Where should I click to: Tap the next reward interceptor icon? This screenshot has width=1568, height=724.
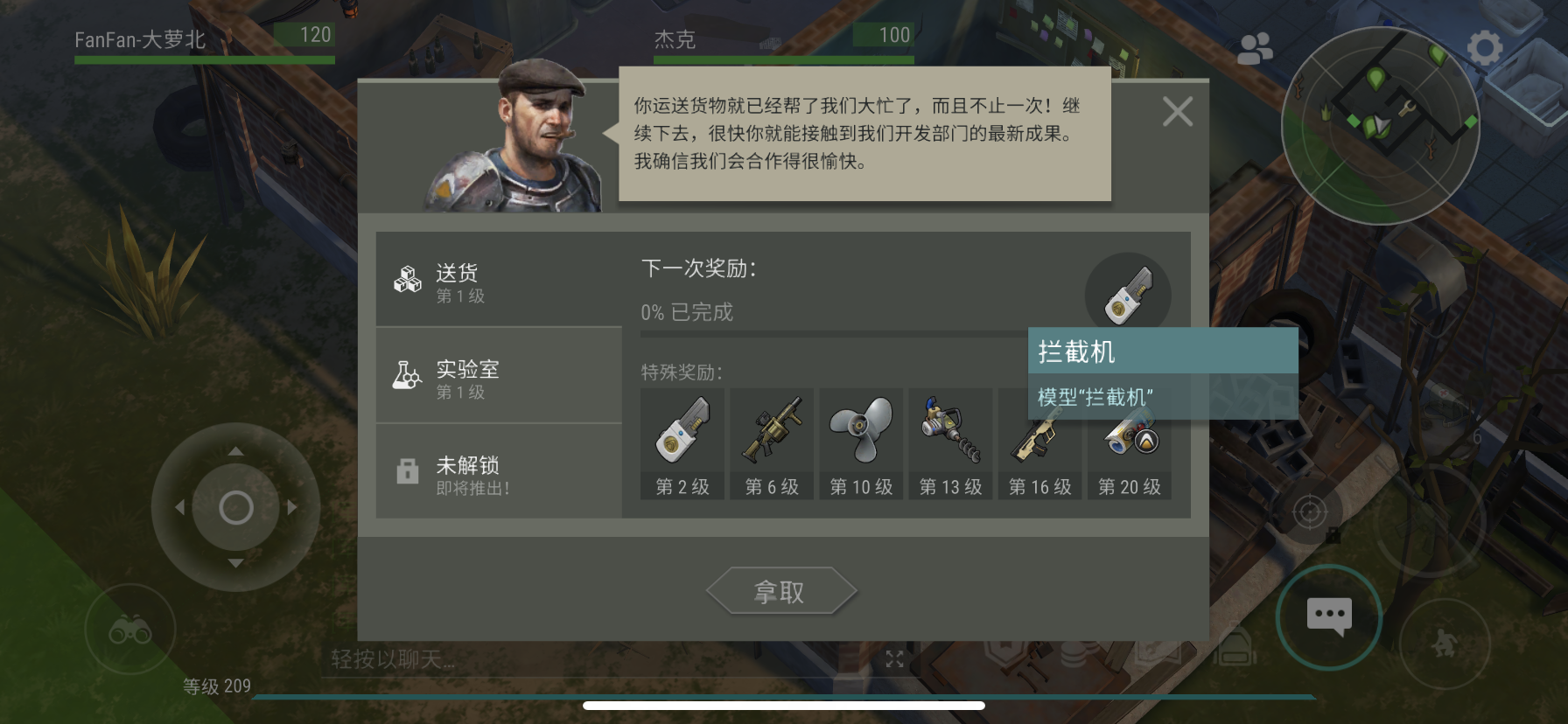pyautogui.click(x=1128, y=296)
